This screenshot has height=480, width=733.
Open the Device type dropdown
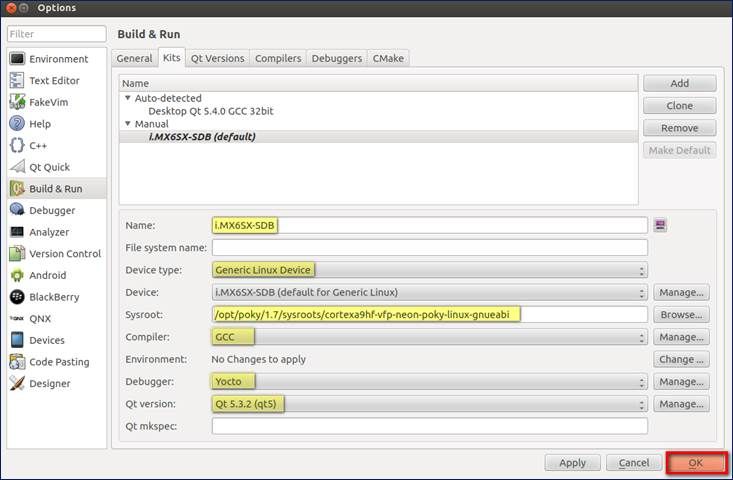(429, 270)
